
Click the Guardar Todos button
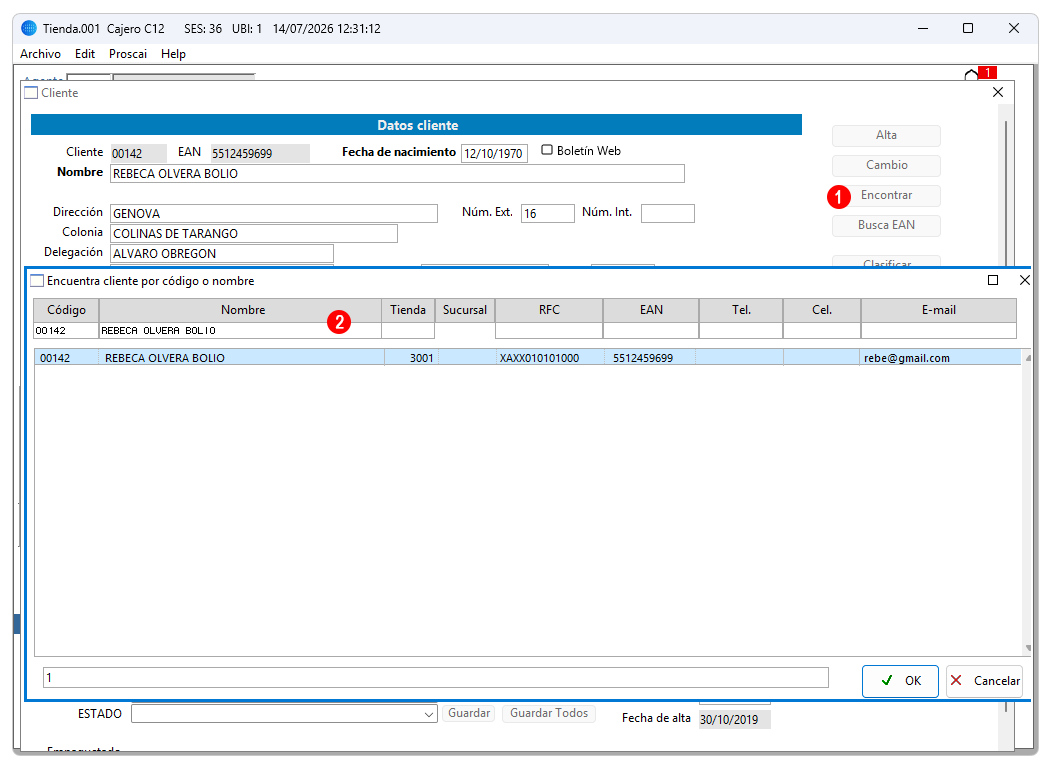(x=549, y=713)
